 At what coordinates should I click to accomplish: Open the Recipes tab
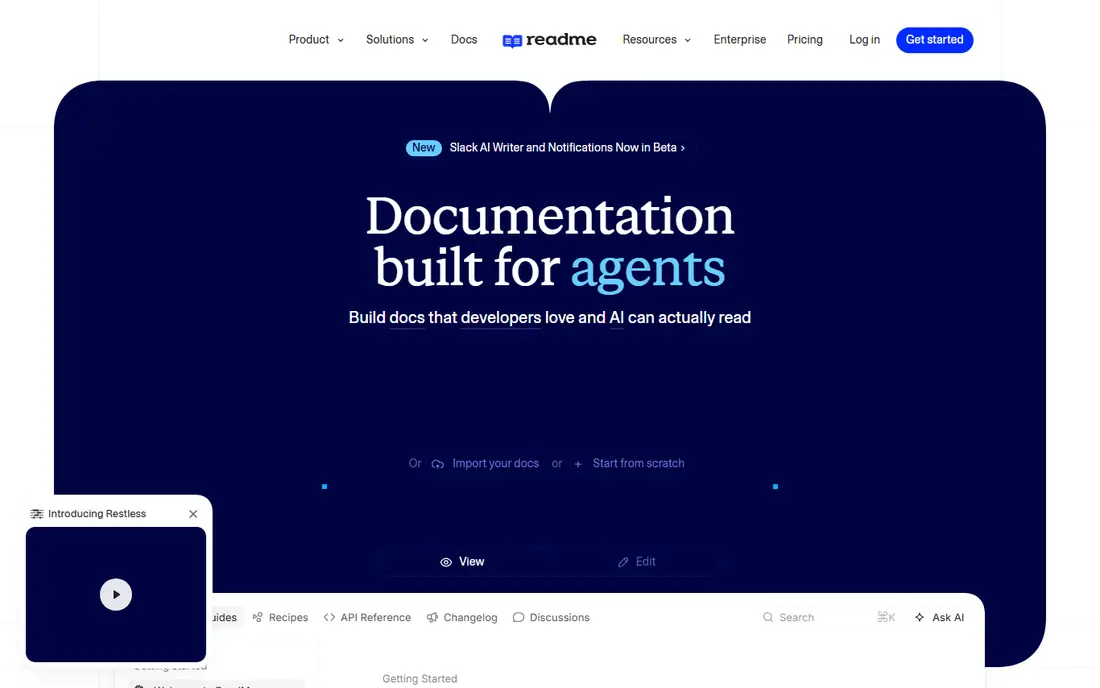coord(281,617)
